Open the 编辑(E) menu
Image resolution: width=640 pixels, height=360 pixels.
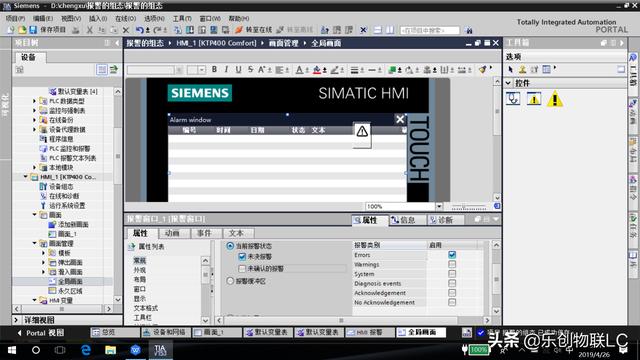[x=43, y=18]
